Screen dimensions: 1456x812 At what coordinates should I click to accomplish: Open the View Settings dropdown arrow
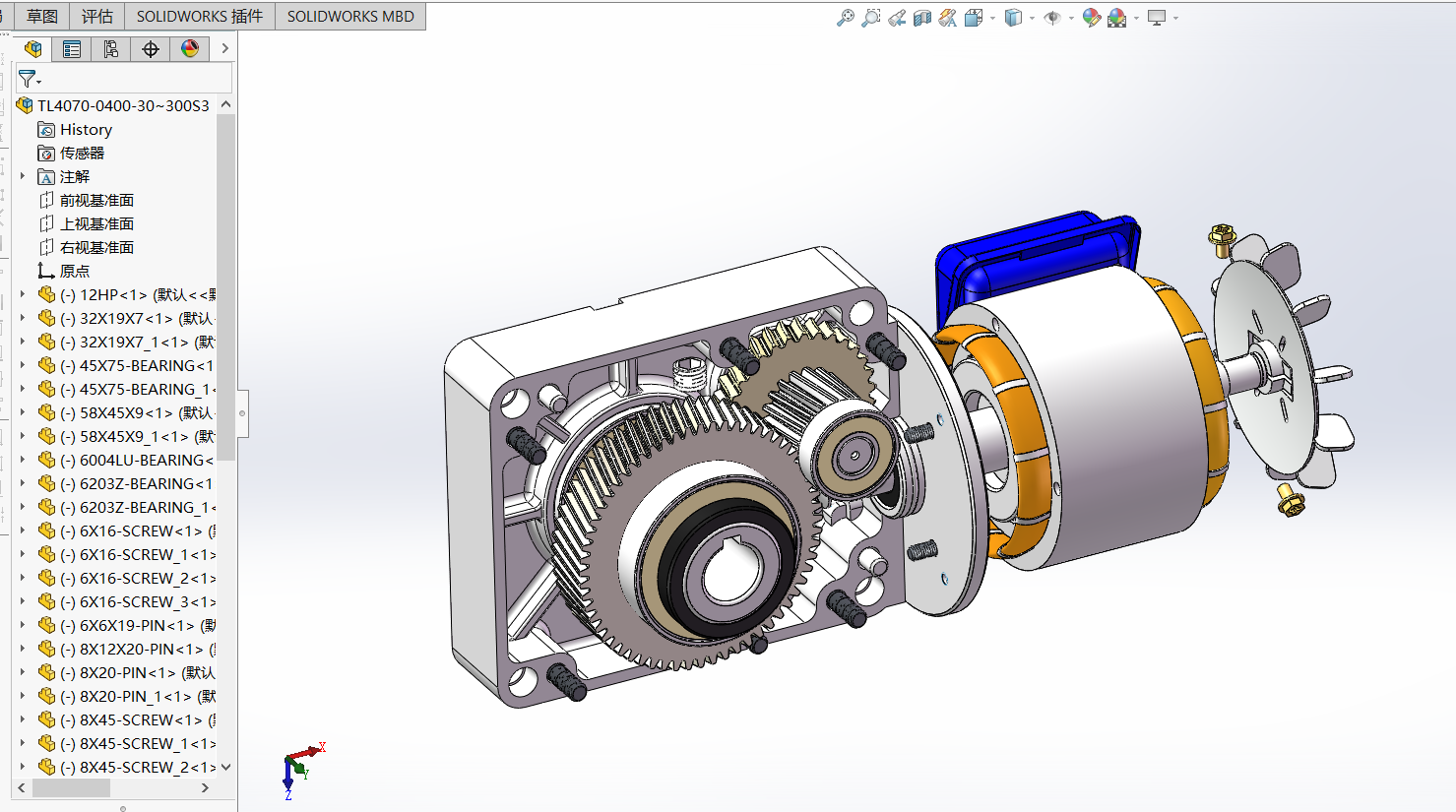1175,18
